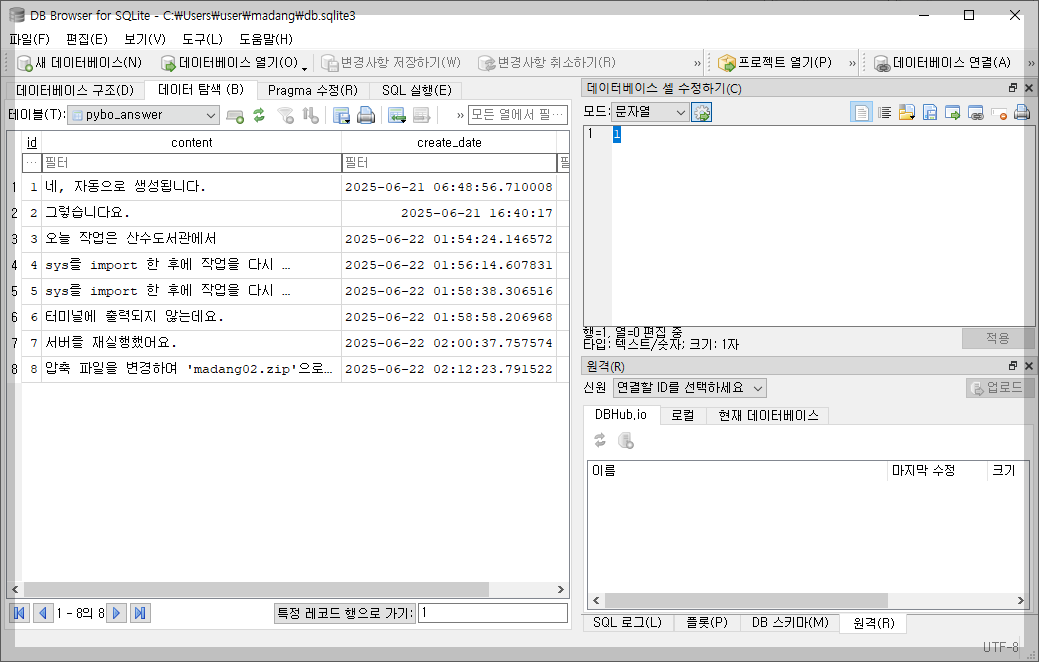Click the 적용 apply button
This screenshot has width=1039, height=662.
(997, 338)
